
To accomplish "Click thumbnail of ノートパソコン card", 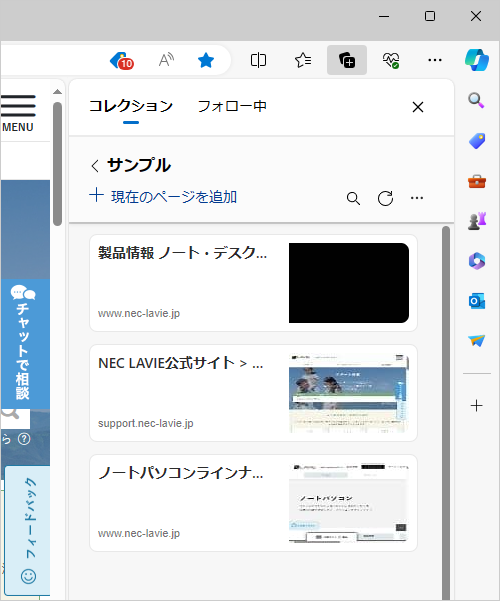I will click(x=349, y=503).
